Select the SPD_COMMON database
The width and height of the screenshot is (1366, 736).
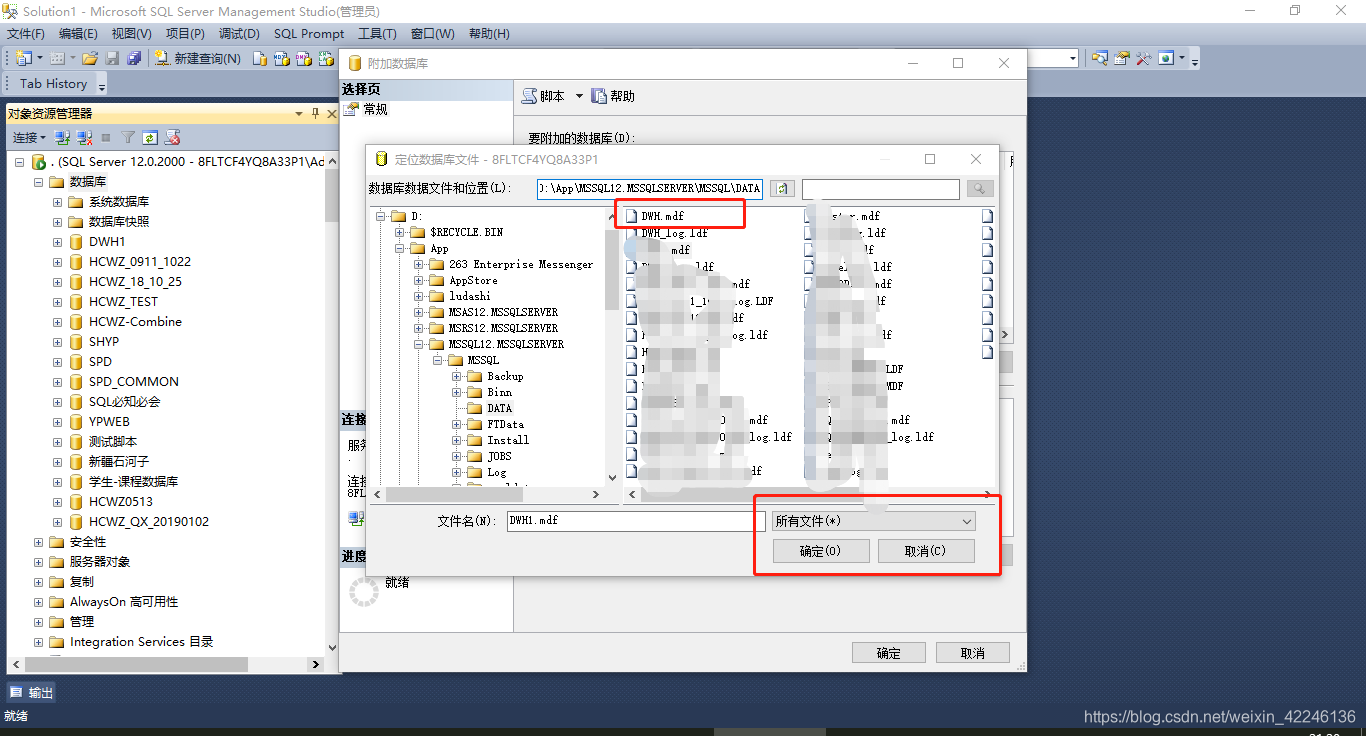[133, 382]
